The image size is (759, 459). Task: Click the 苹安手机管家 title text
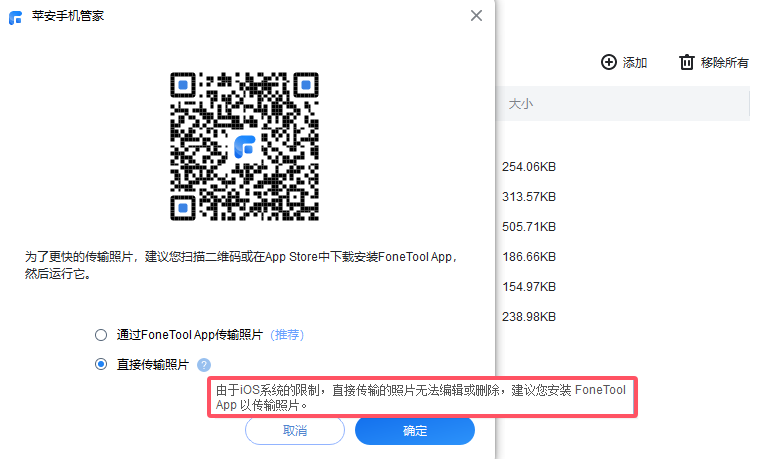pos(68,16)
